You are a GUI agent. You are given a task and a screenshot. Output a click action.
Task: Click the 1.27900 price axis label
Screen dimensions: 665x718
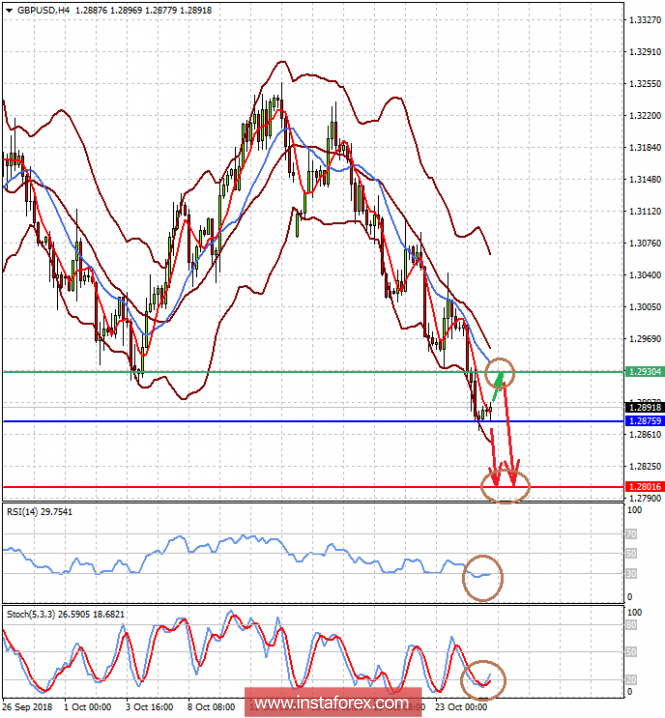645,498
